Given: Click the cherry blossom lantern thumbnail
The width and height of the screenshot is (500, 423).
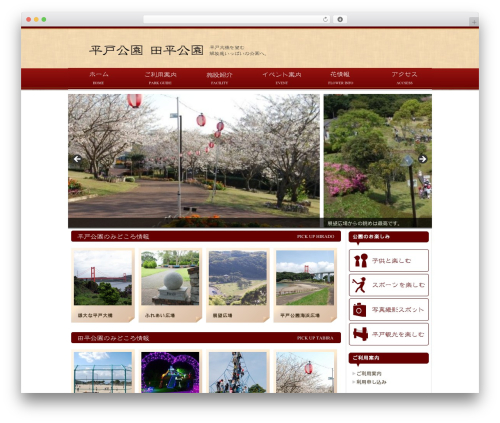Looking at the screenshot, I should point(305,372).
